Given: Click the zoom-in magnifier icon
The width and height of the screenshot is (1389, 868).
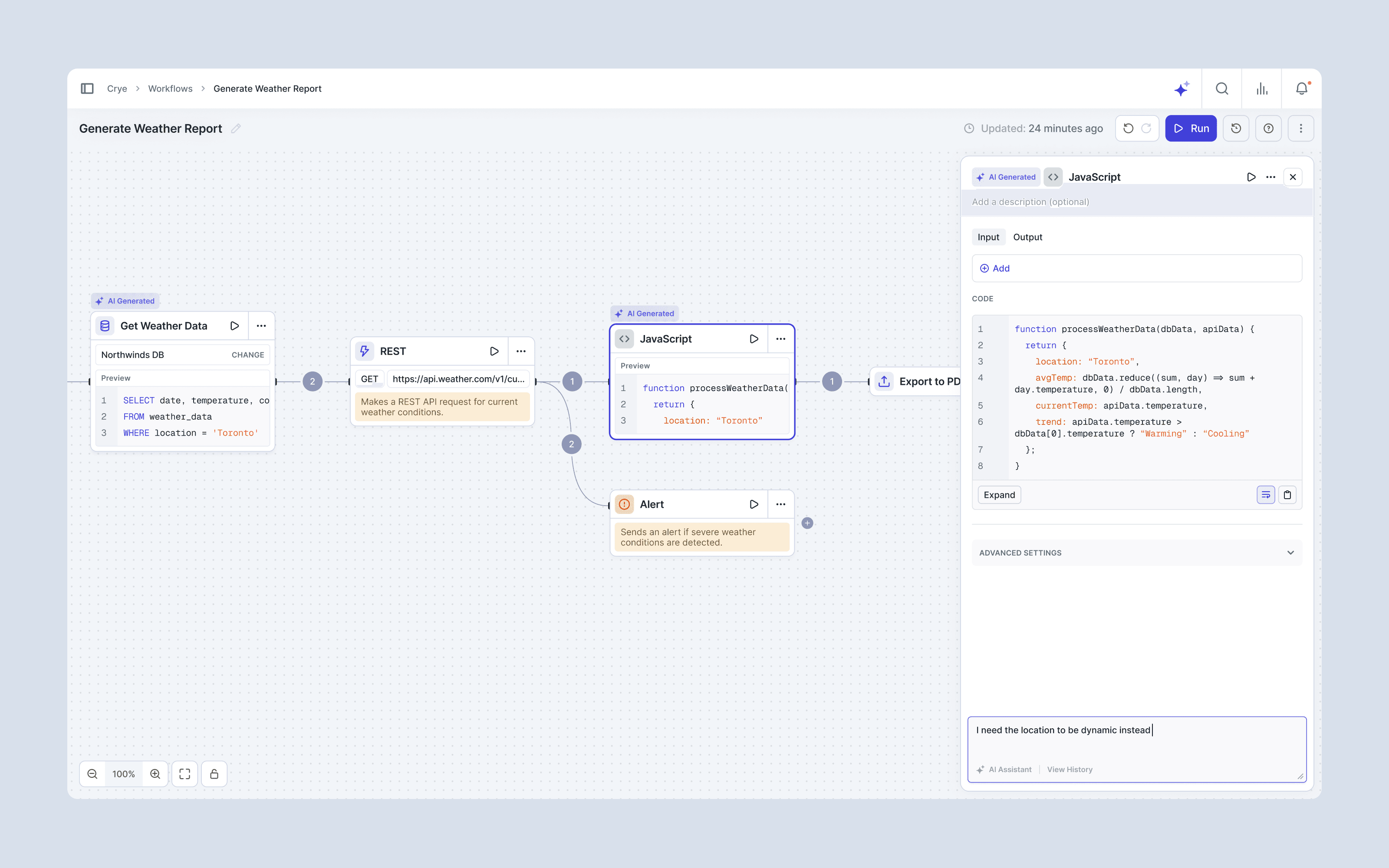Looking at the screenshot, I should [x=155, y=774].
